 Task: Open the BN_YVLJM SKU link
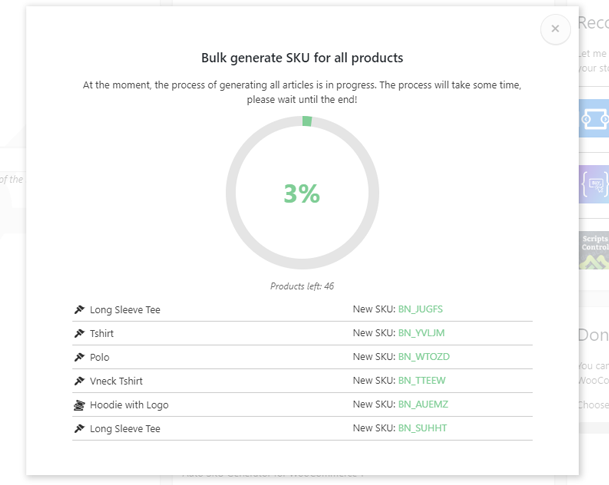421,333
